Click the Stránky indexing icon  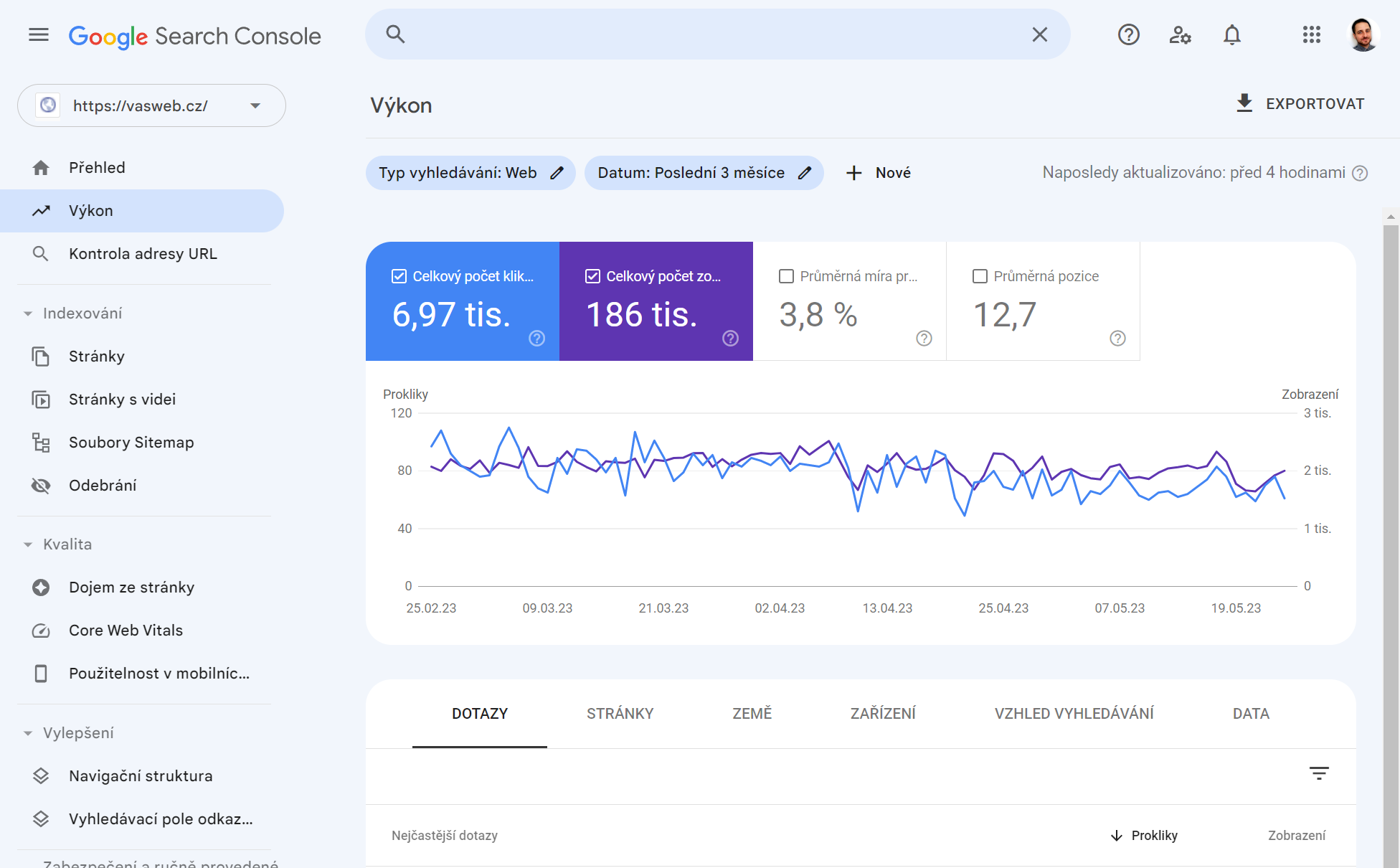pyautogui.click(x=40, y=356)
